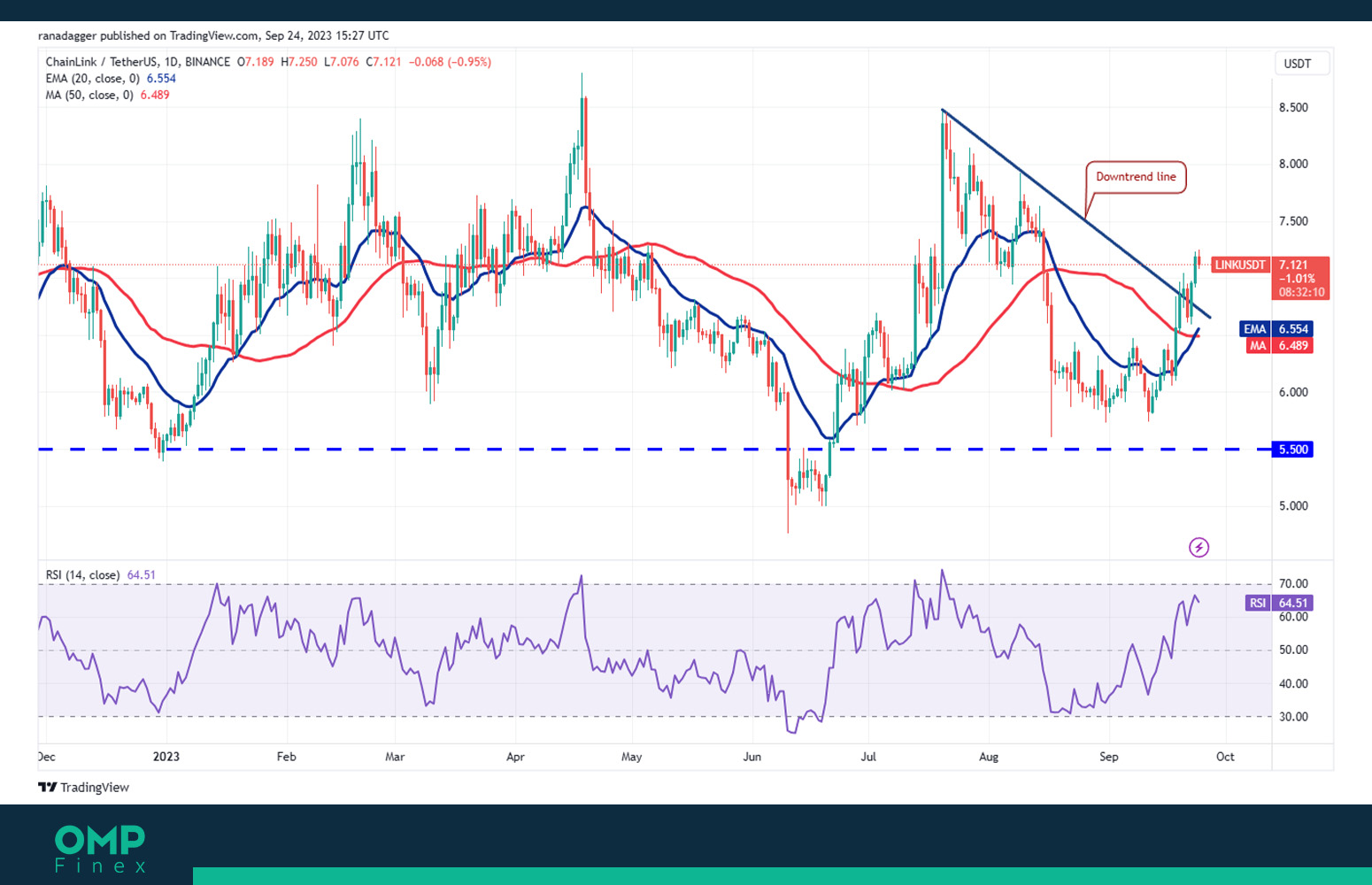
Task: Click the Oct label on the time axis
Action: click(1225, 758)
